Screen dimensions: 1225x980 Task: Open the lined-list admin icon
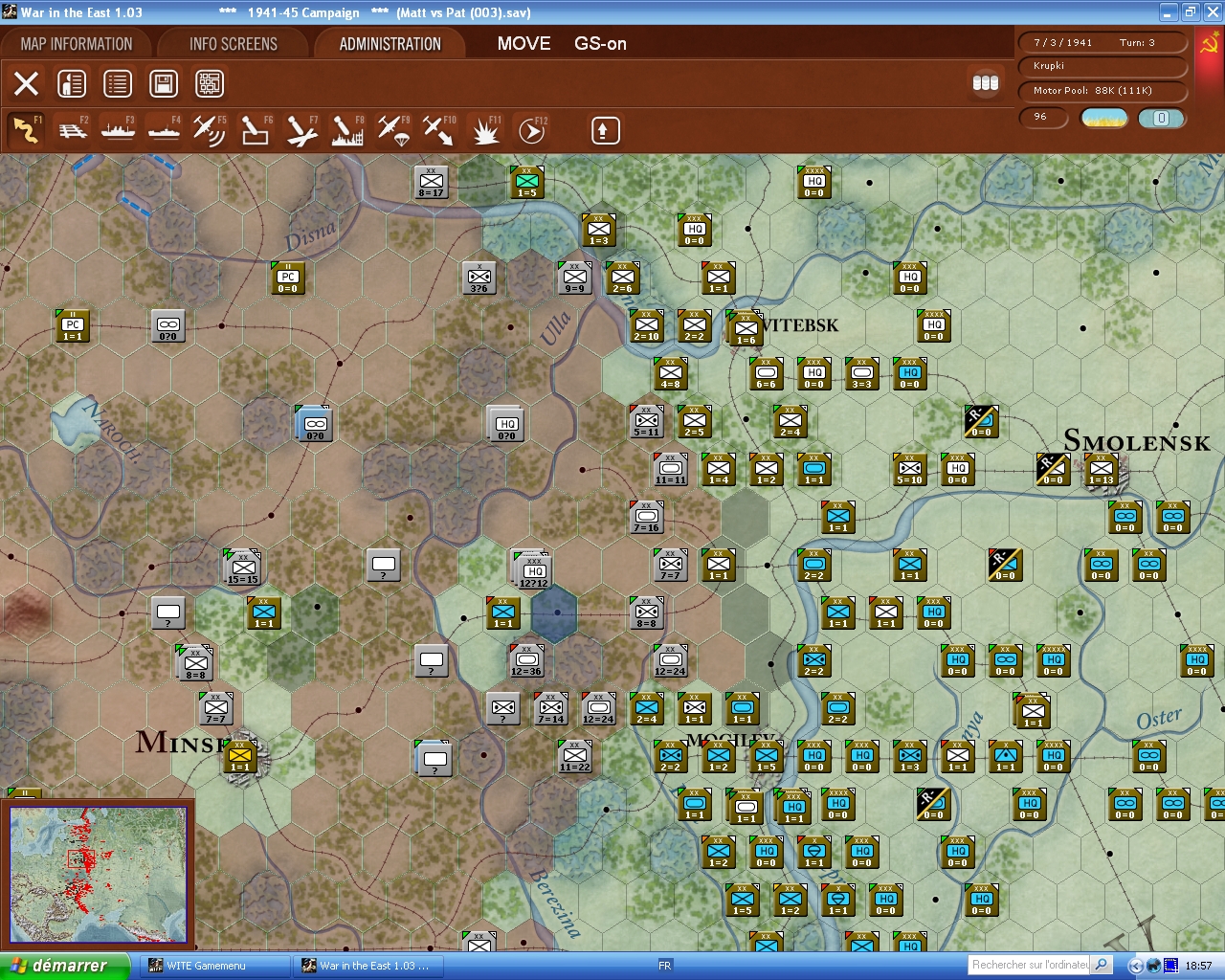click(118, 84)
